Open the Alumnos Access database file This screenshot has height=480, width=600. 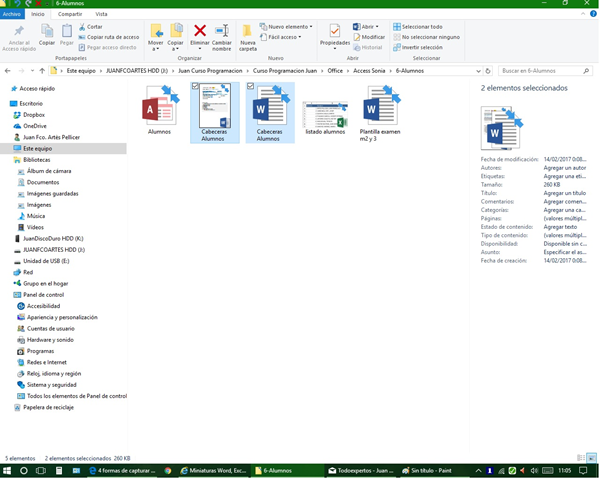pos(159,106)
